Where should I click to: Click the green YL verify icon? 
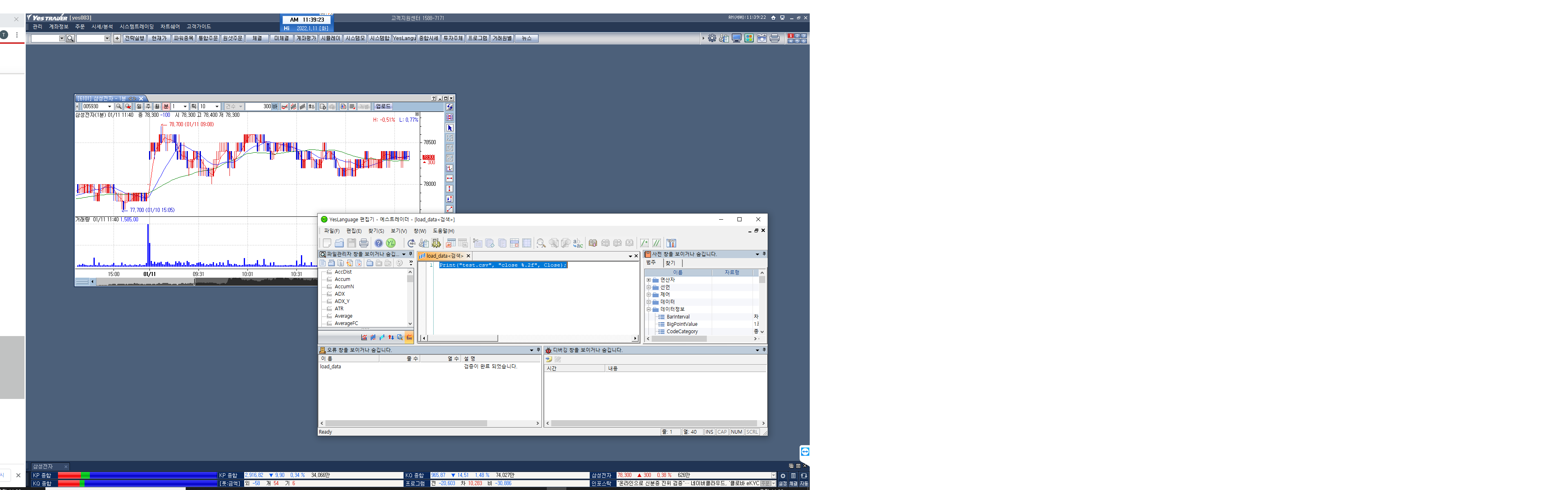tap(391, 243)
